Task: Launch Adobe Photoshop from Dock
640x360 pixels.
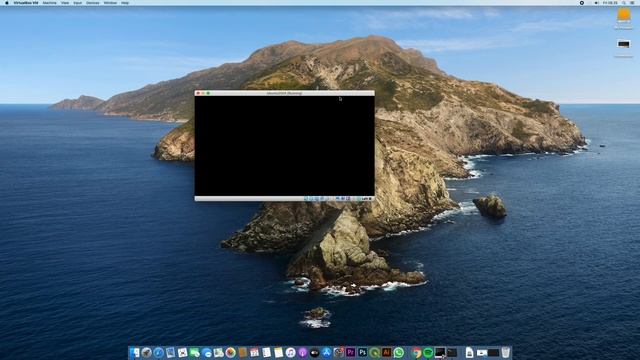Action: (x=362, y=352)
